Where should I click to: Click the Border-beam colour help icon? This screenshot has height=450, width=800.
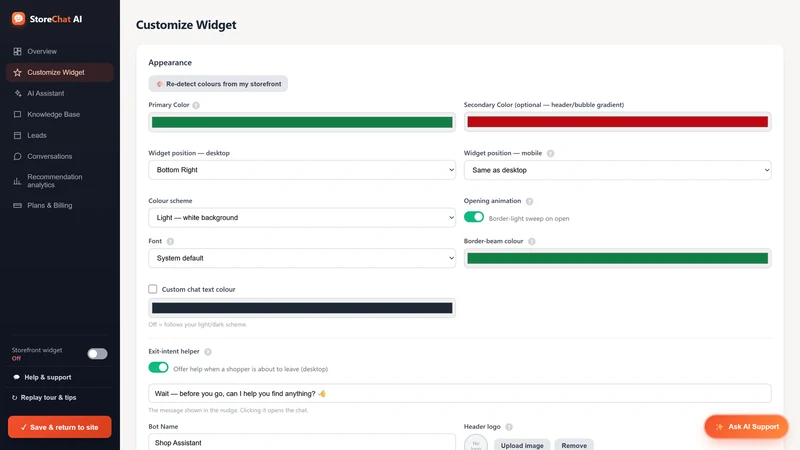[532, 241]
